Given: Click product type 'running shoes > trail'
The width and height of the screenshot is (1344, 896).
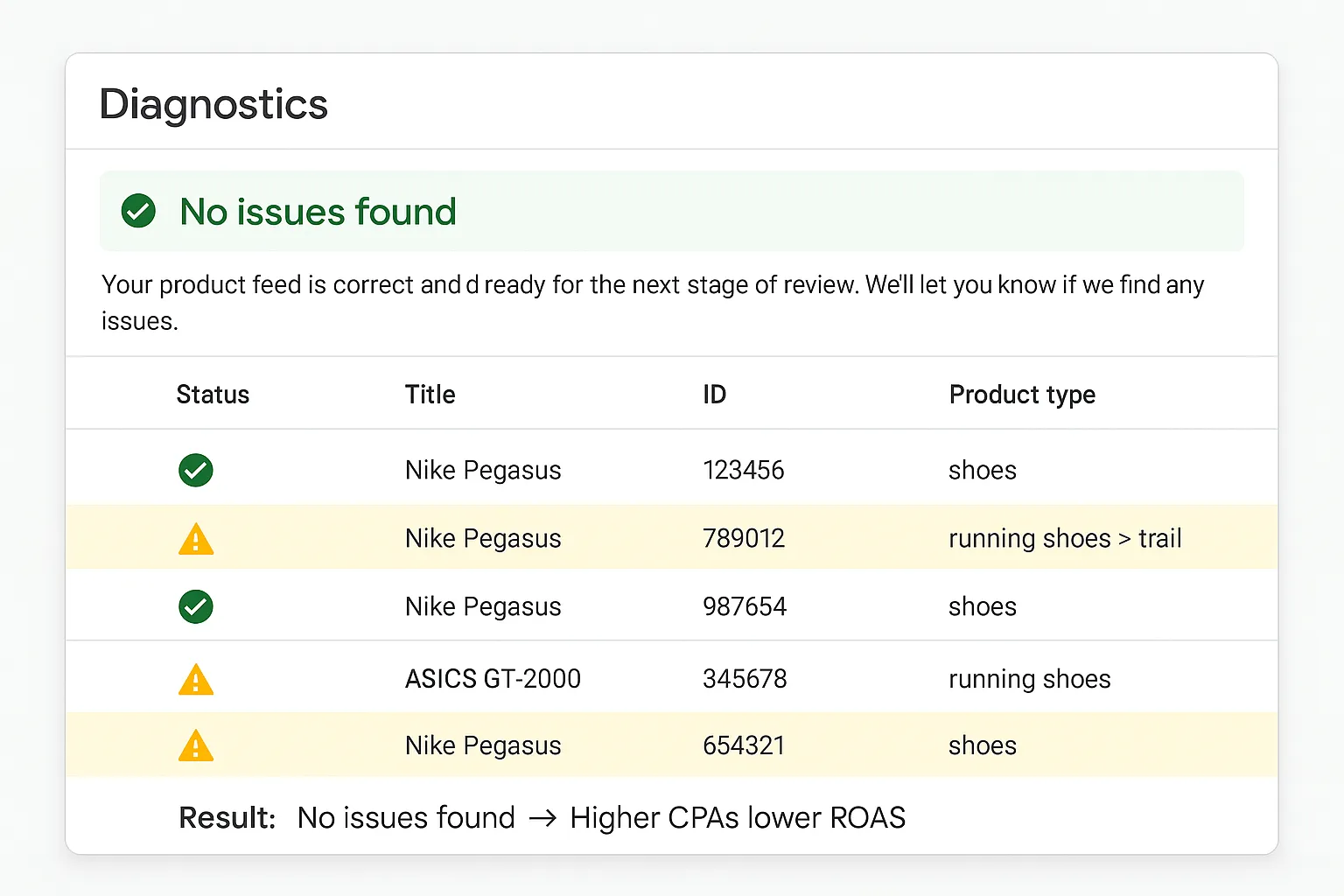Looking at the screenshot, I should (x=1065, y=539).
